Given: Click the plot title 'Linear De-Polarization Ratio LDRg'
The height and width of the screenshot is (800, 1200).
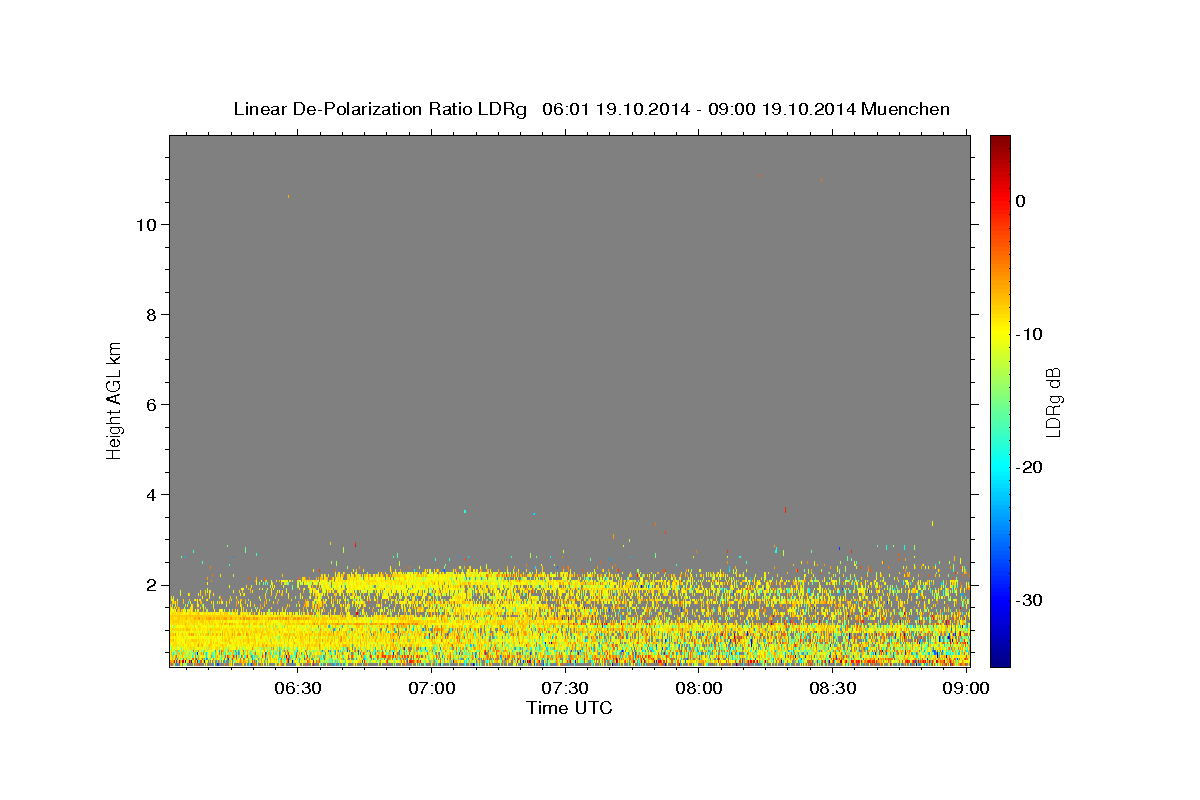Looking at the screenshot, I should click(380, 109).
